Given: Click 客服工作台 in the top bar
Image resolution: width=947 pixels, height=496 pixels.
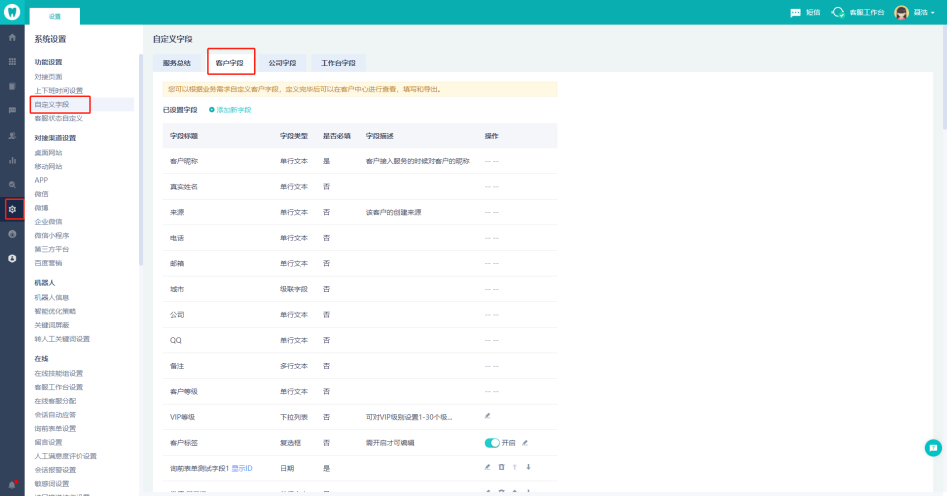Looking at the screenshot, I should [x=867, y=13].
